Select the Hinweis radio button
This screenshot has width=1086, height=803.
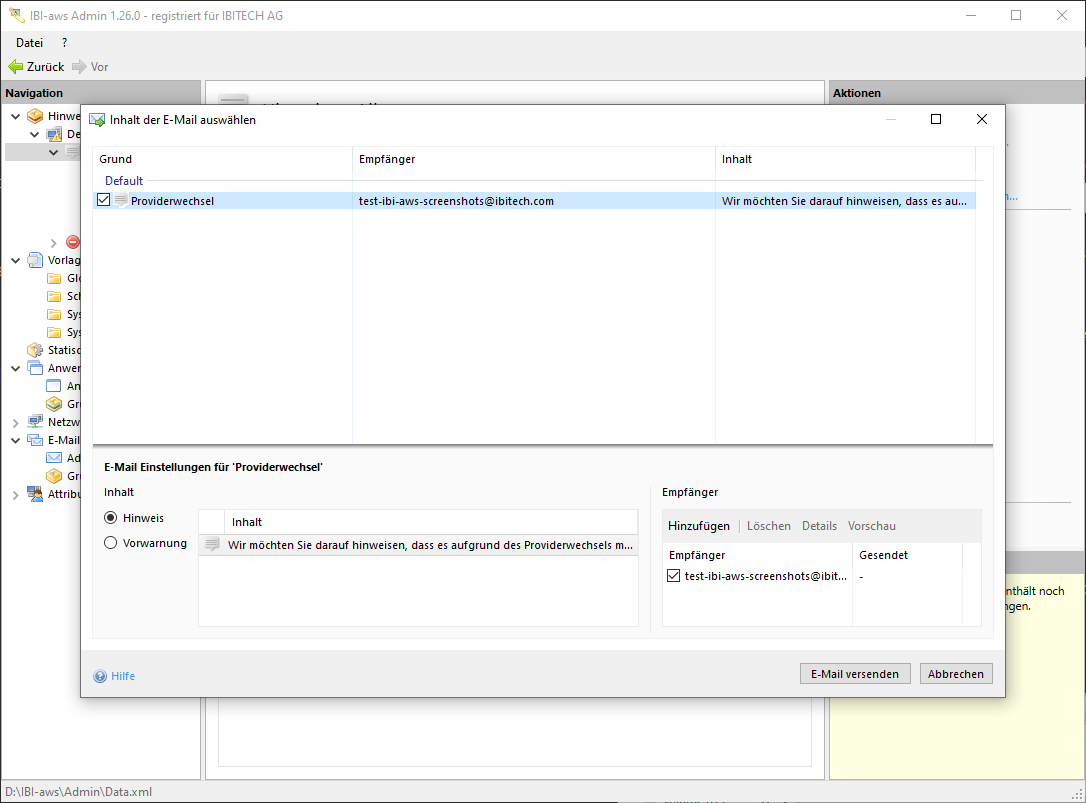coord(111,518)
